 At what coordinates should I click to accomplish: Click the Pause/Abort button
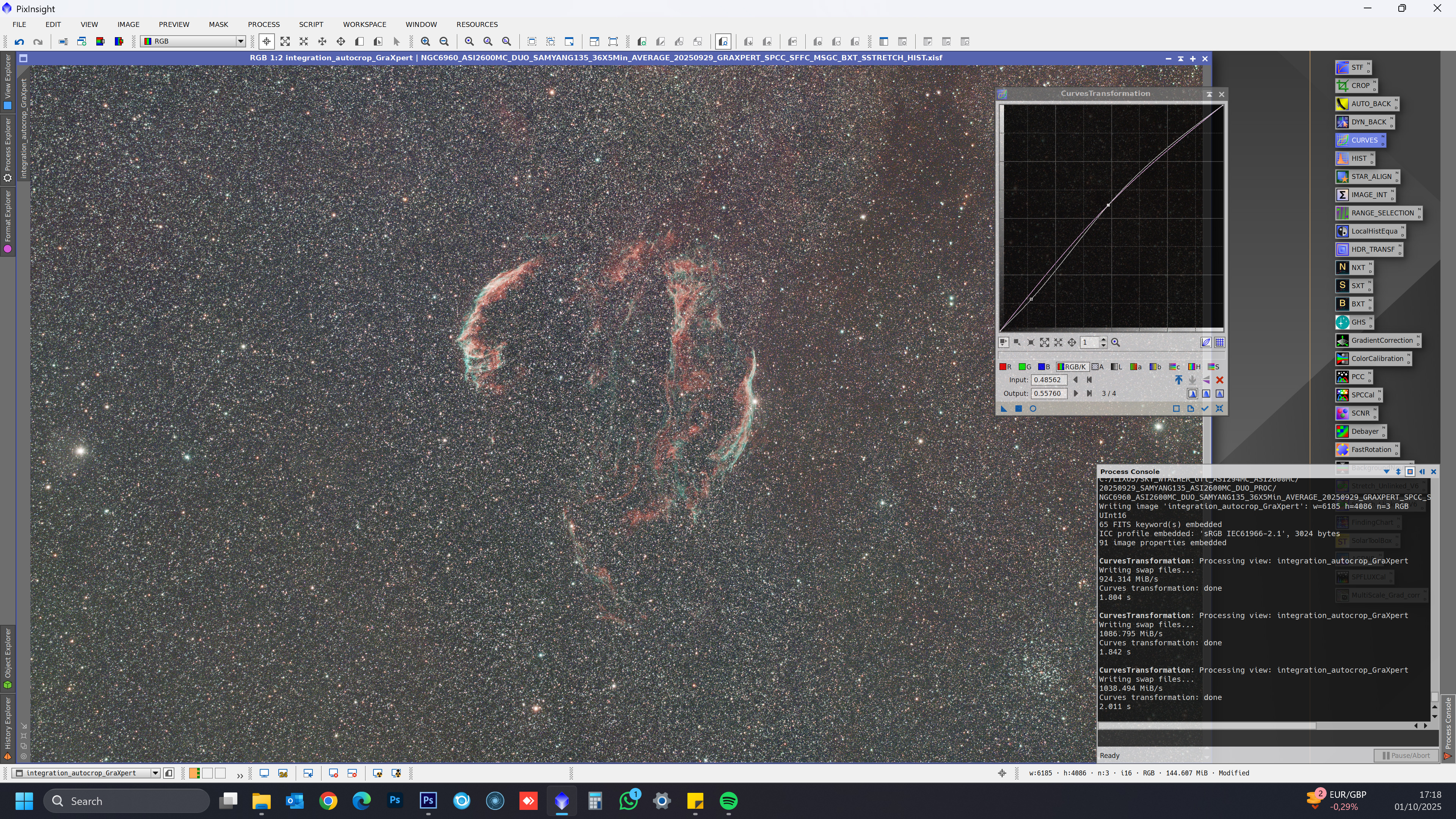1406,755
